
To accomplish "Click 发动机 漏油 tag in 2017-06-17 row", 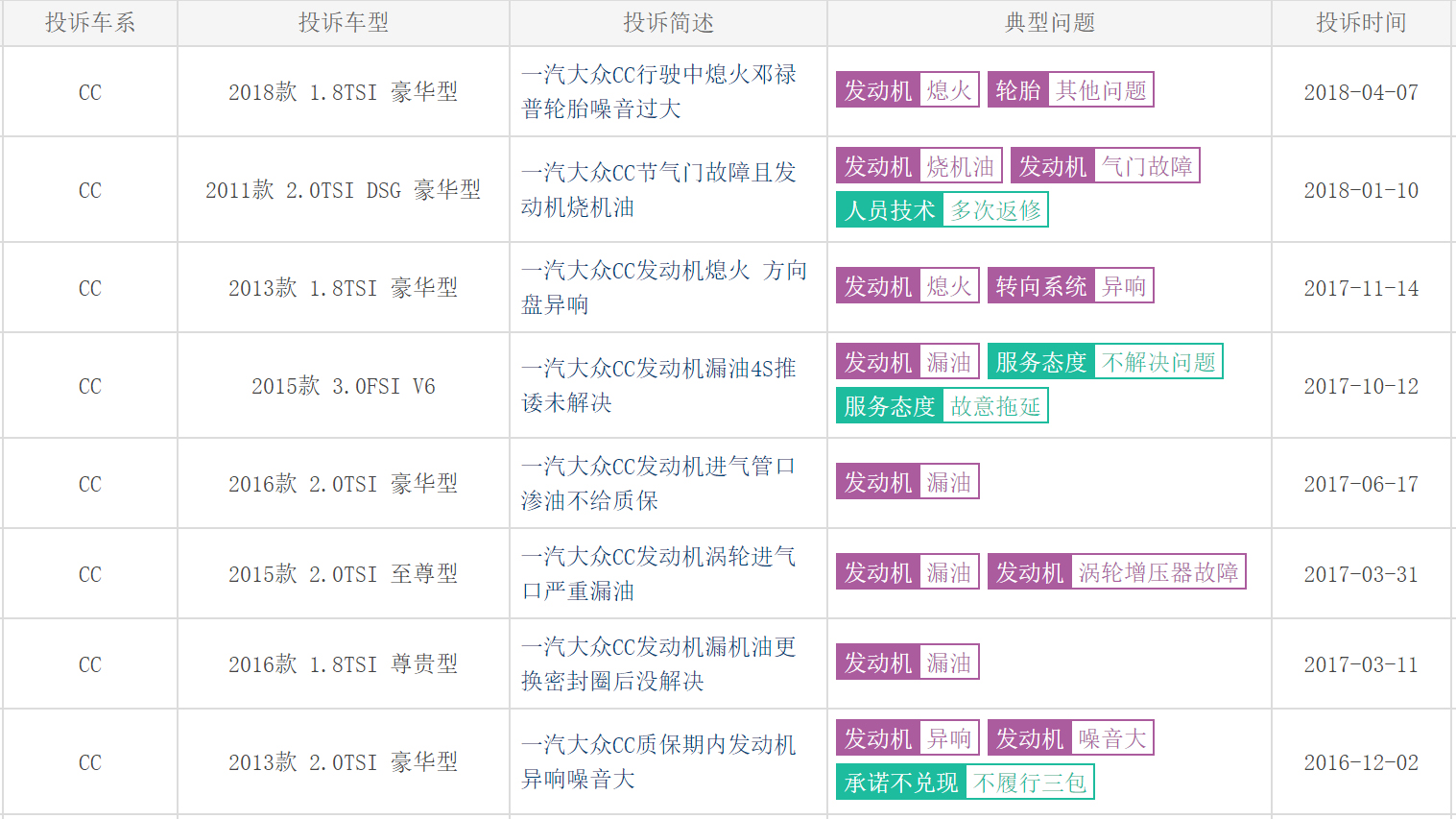I will 907,482.
